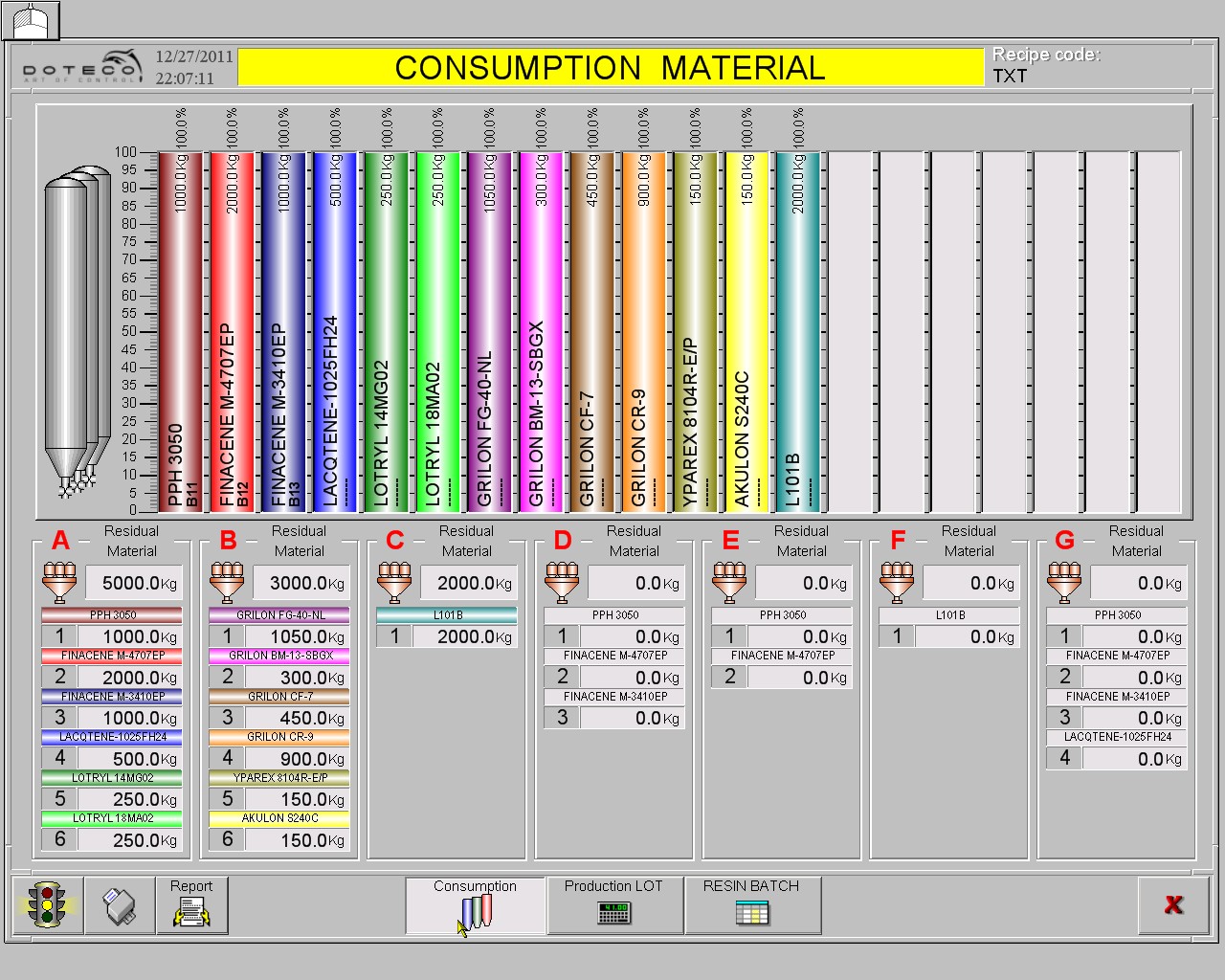This screenshot has height=980, width=1225.
Task: Select the PPH 3050 red-brown bar
Action: [181, 331]
